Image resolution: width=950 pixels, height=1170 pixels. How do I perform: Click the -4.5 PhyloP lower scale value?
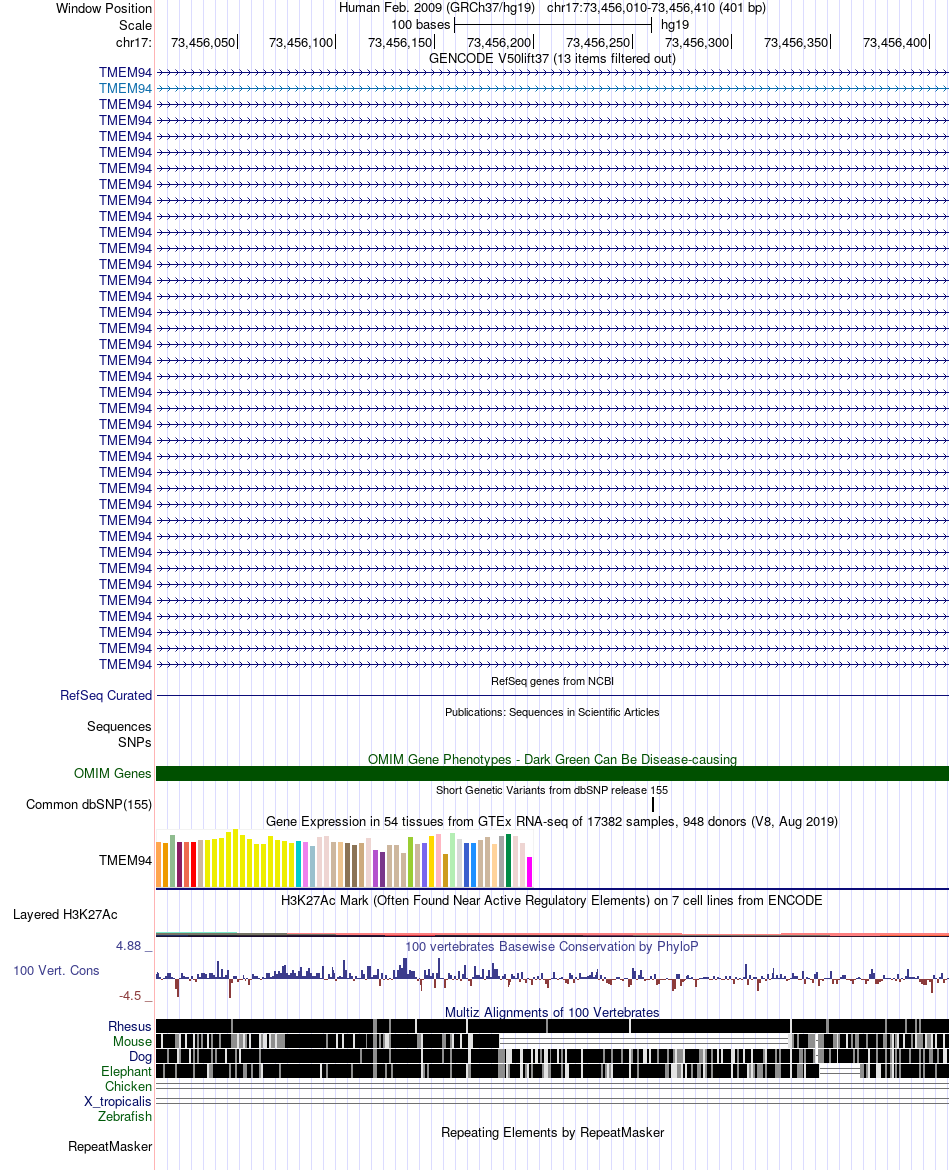(130, 996)
